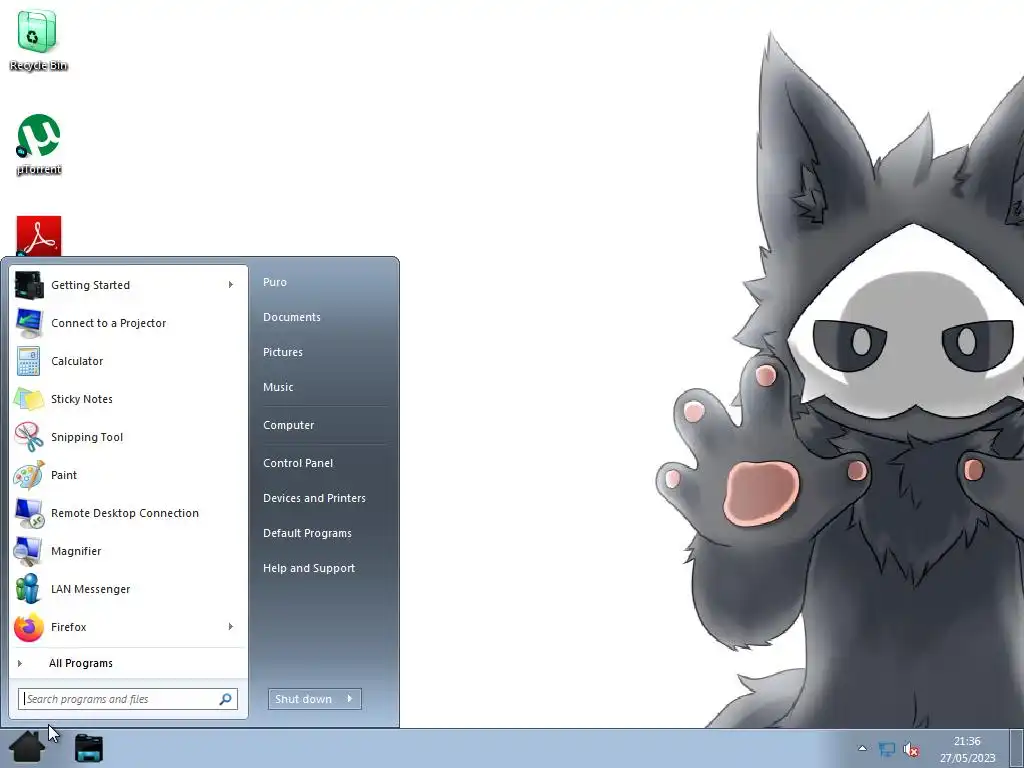Launch Remote Desktop Connection by its label

pos(125,513)
